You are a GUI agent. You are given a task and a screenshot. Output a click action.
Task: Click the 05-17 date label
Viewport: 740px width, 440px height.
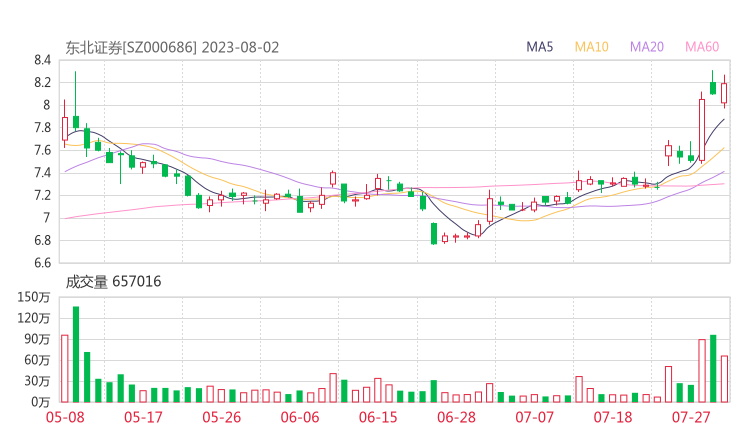143,417
